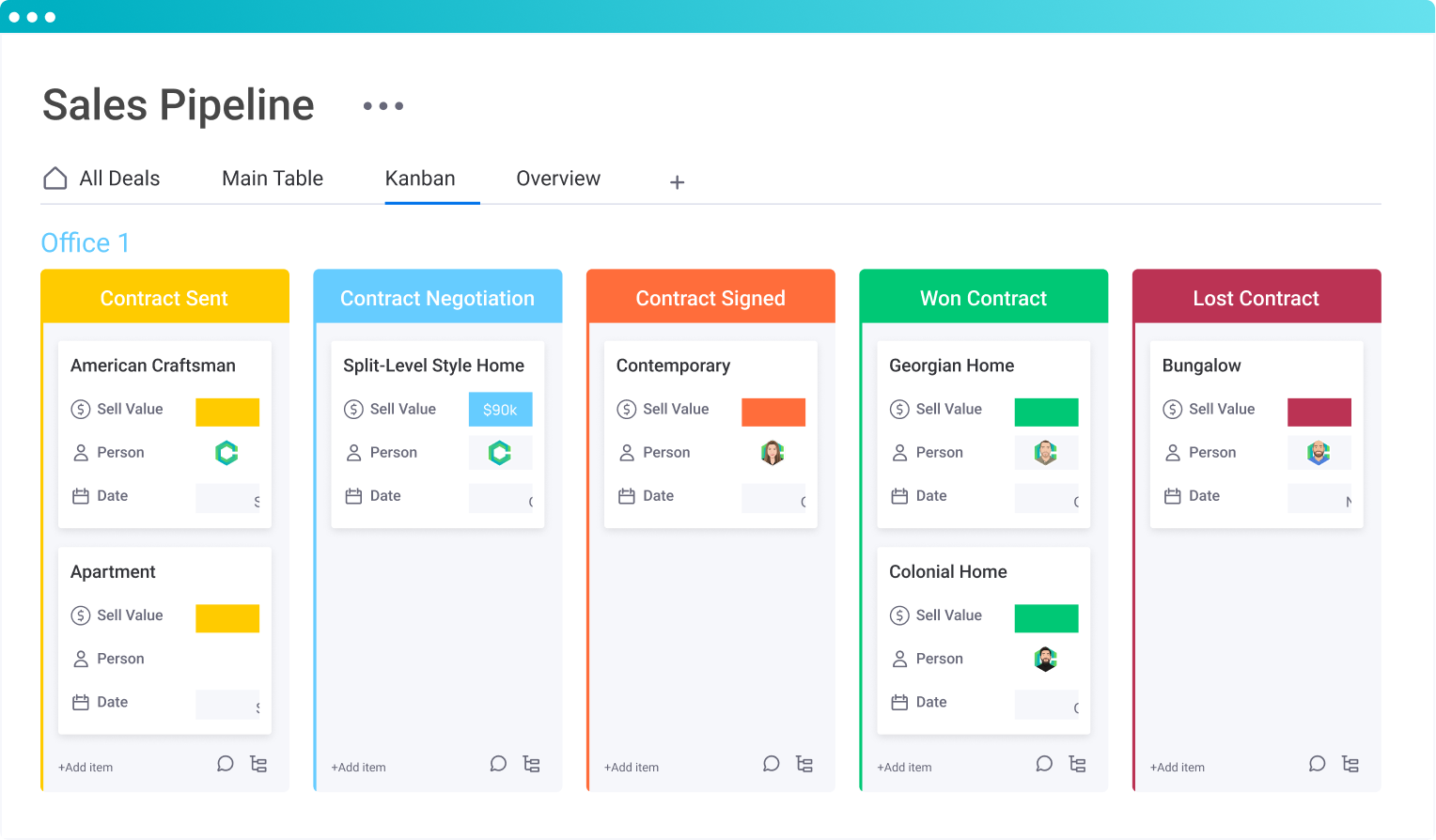1436x840 pixels.
Task: Select the Kanban tab
Action: 420,179
